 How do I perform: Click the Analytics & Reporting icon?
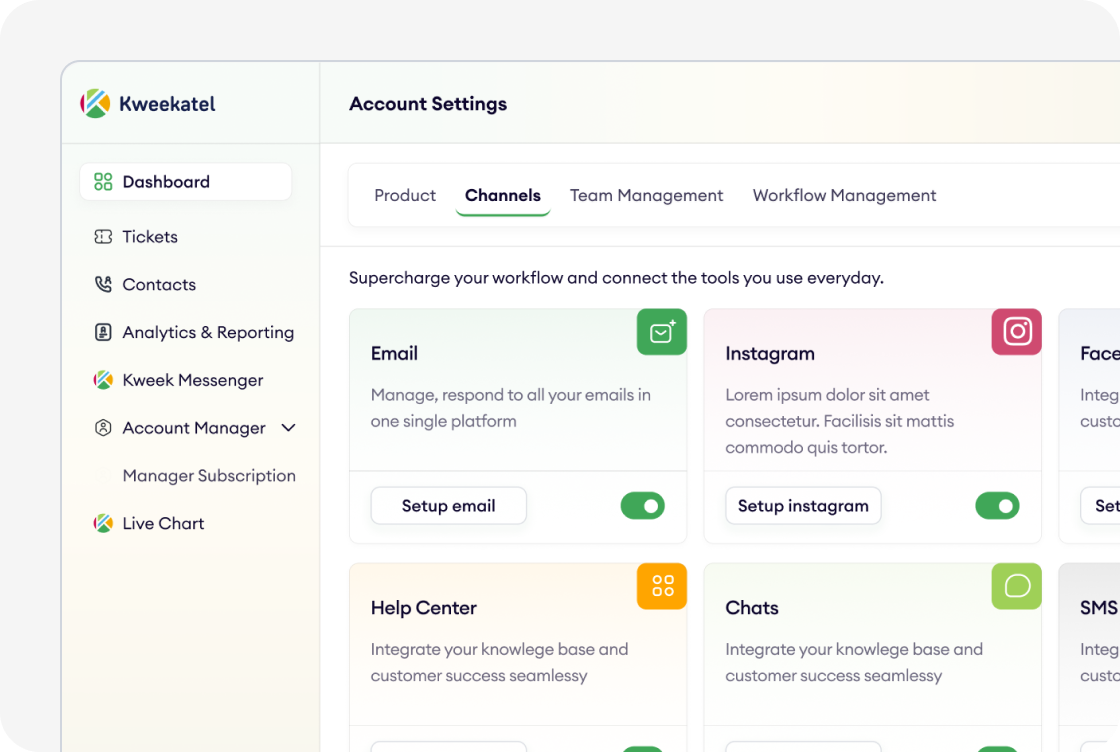coord(103,332)
